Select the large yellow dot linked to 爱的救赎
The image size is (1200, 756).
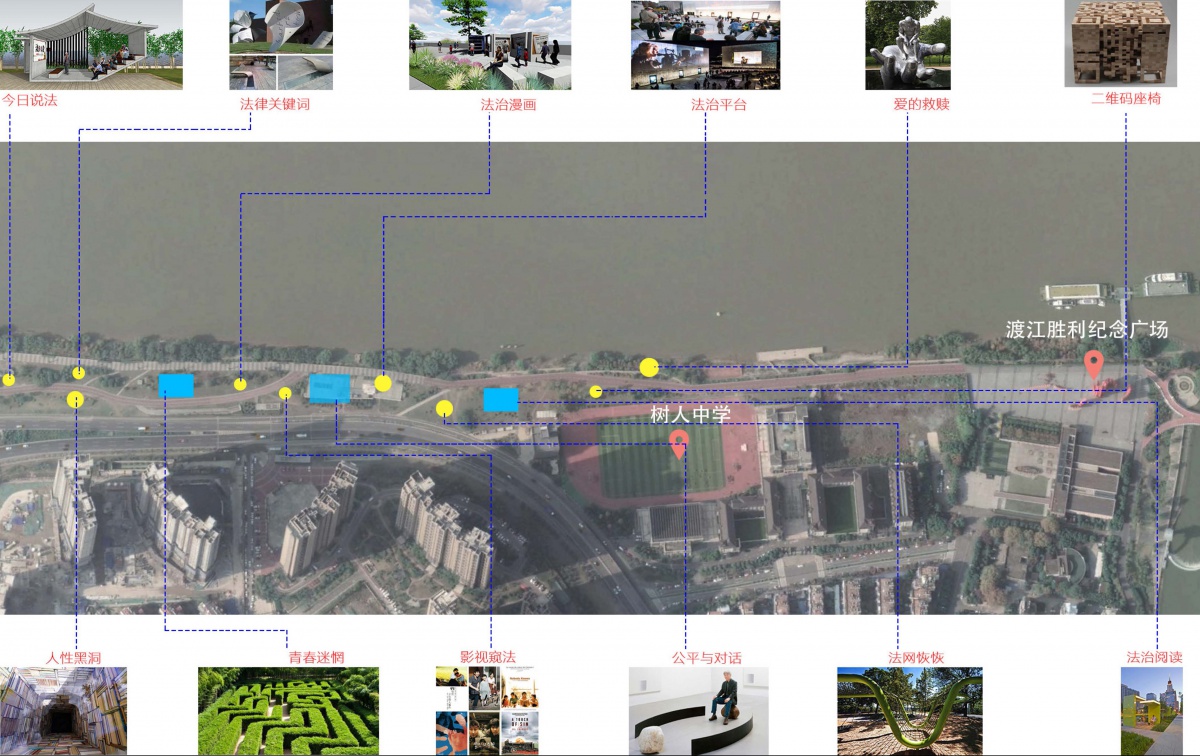[649, 367]
